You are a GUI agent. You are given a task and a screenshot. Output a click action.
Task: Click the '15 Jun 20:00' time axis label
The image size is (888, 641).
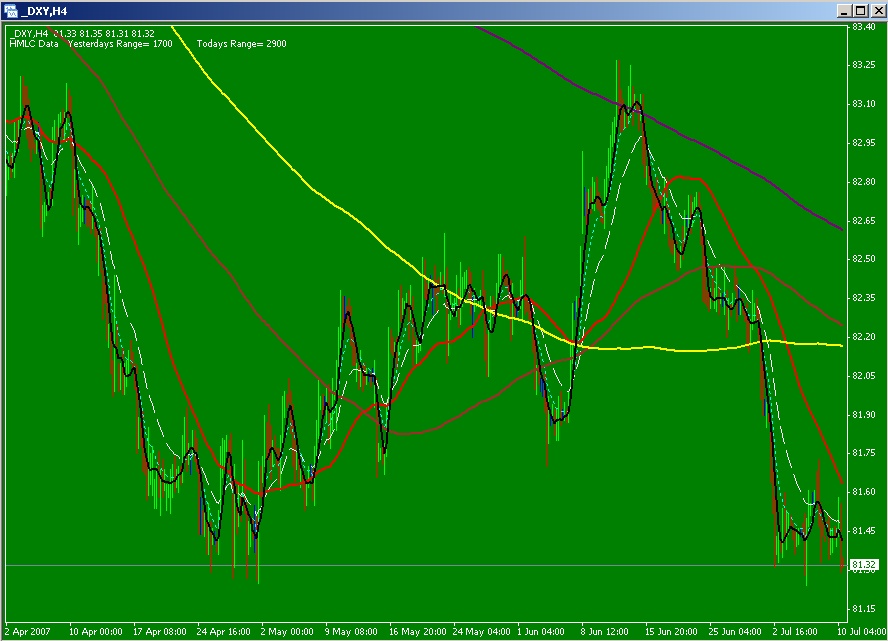671,631
